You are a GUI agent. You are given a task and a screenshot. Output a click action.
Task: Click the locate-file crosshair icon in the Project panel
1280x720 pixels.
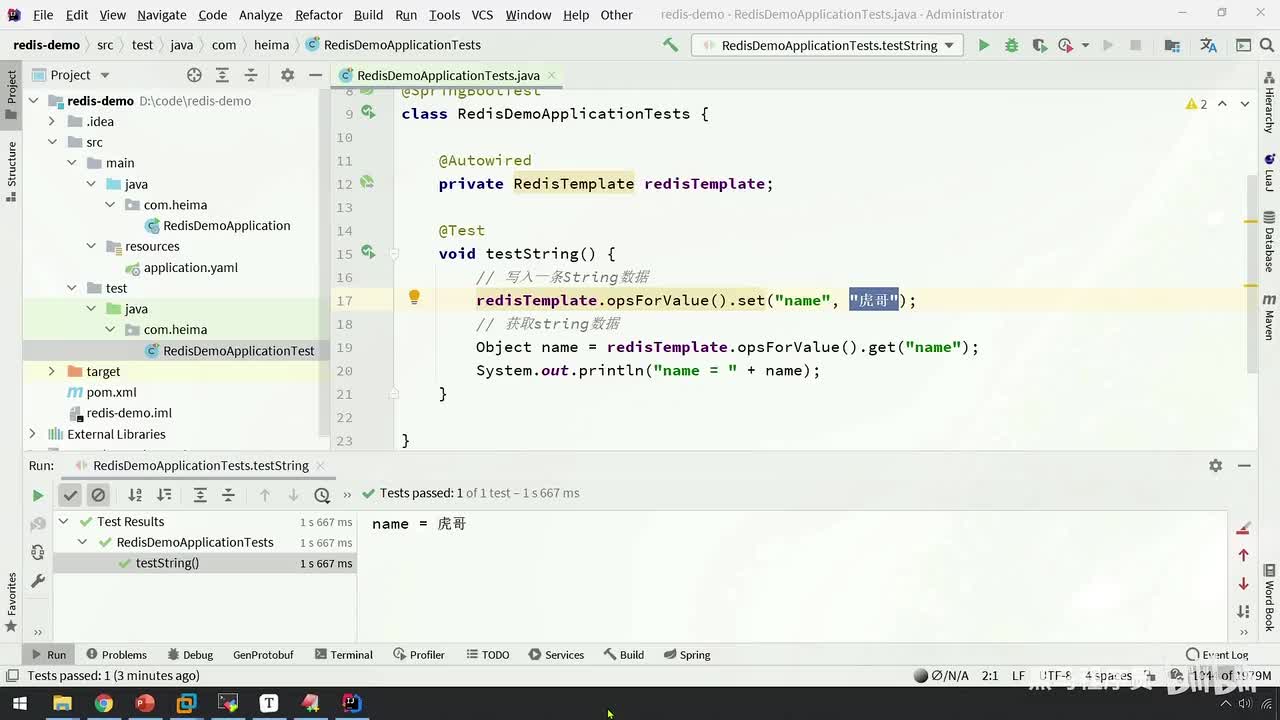194,75
